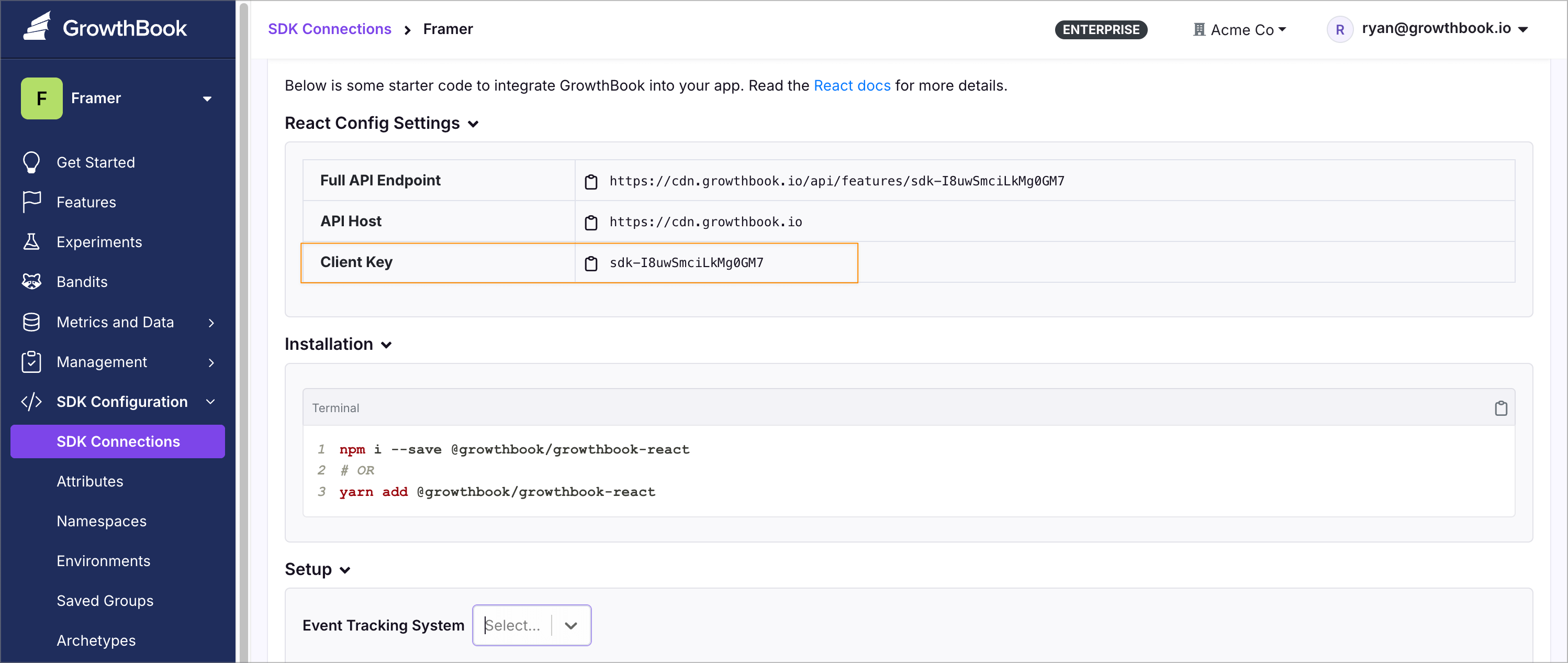Click the Terminal header label
Viewport: 1568px width, 663px height.
coord(335,408)
